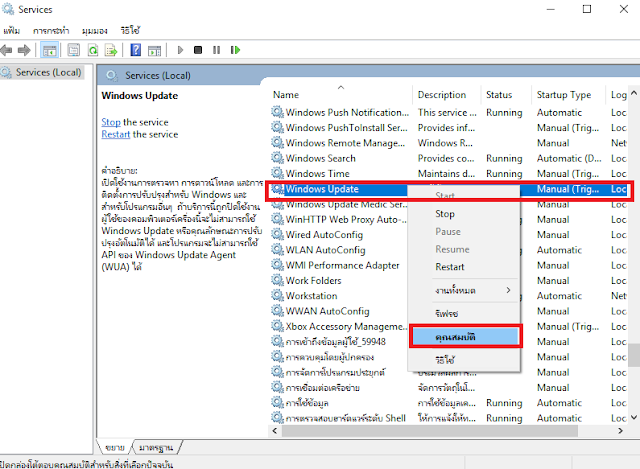The height and width of the screenshot is (469, 640).
Task: Click the gear icon of Wired AutoConfig
Action: [x=278, y=235]
